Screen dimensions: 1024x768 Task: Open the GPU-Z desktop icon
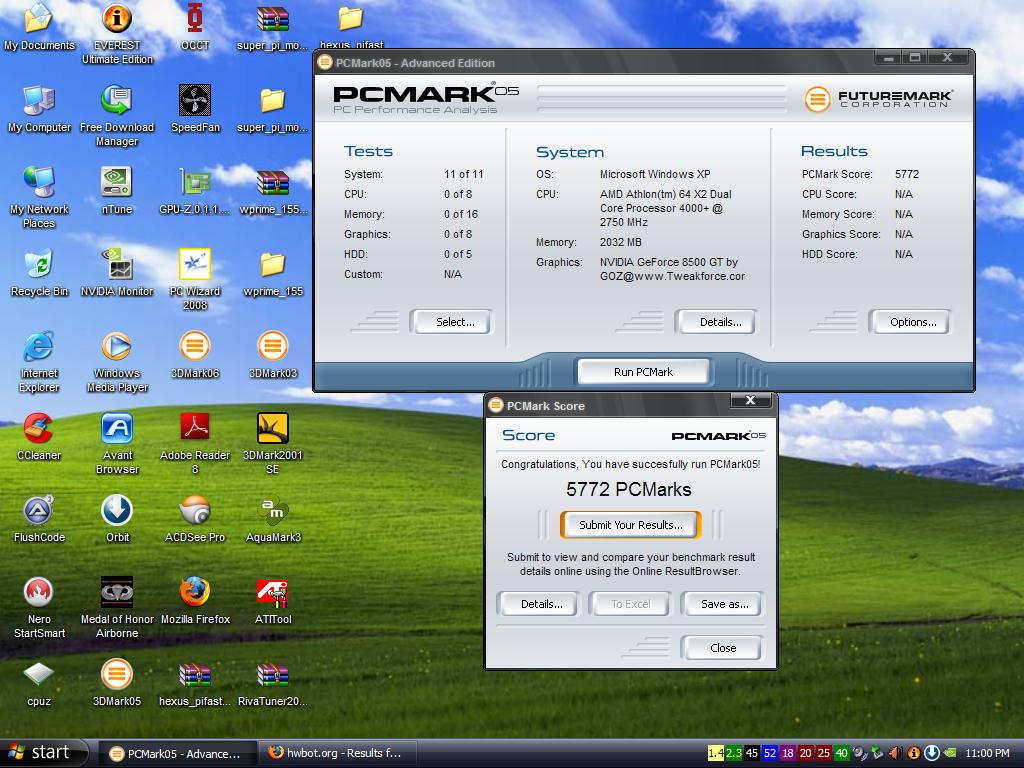pyautogui.click(x=195, y=191)
